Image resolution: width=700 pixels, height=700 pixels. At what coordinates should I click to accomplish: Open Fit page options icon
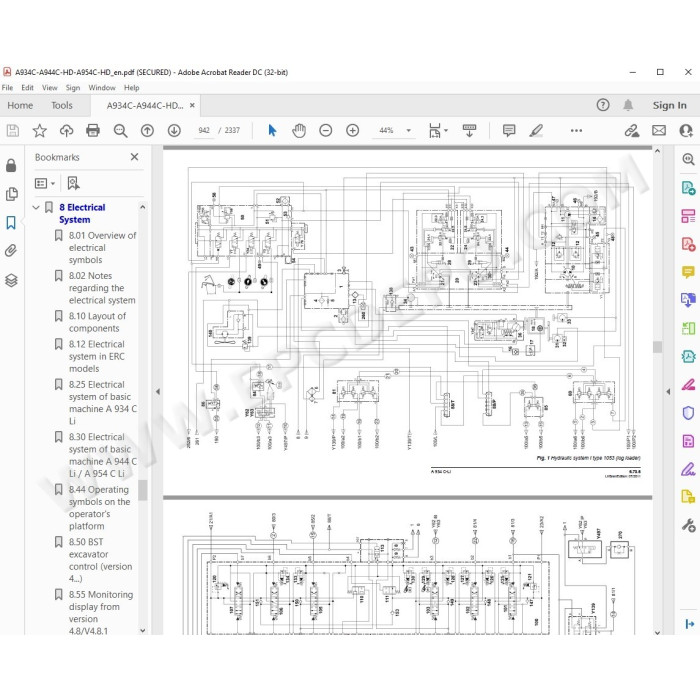(x=437, y=130)
